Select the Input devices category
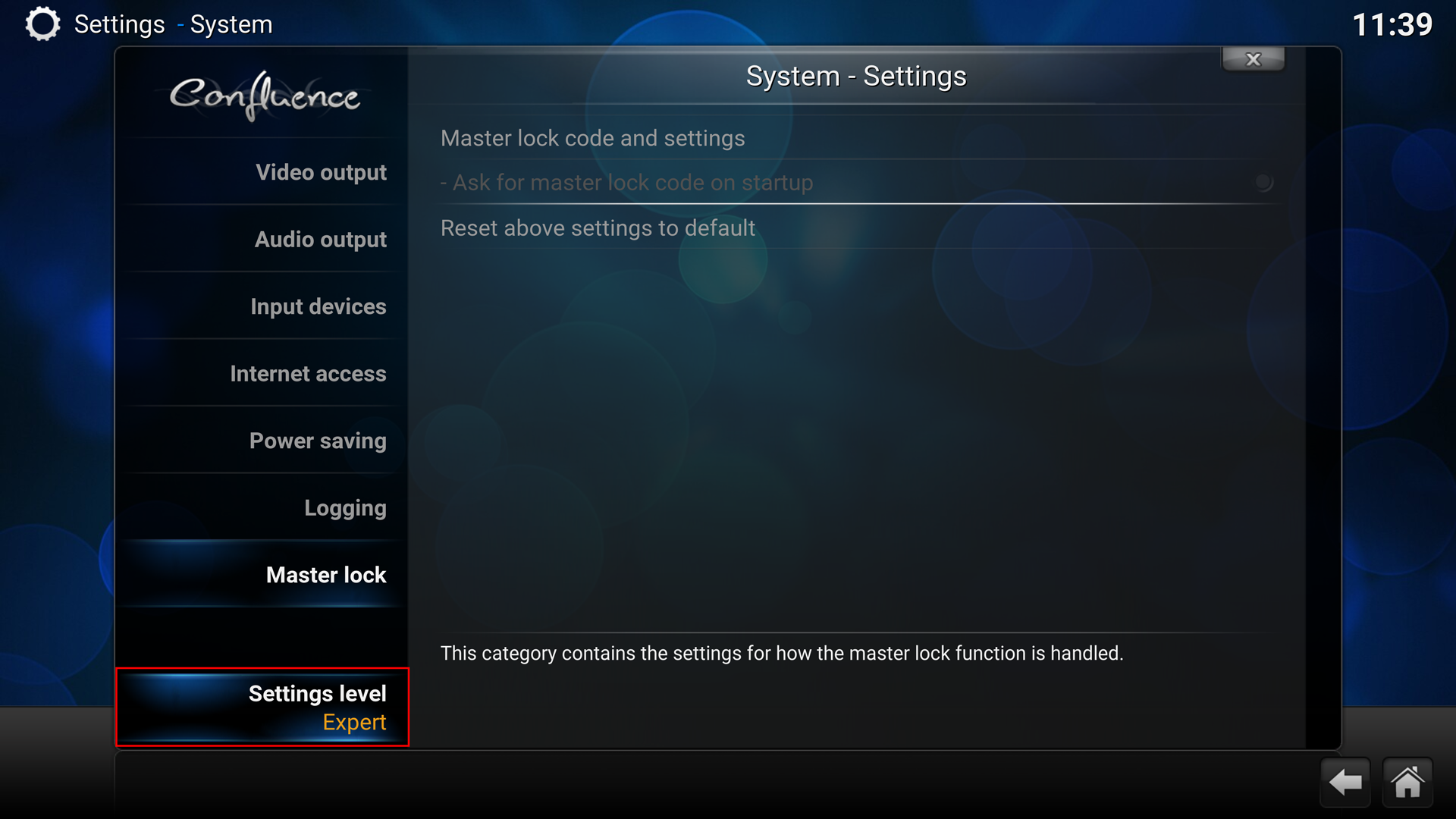The width and height of the screenshot is (1456, 819). (266, 306)
